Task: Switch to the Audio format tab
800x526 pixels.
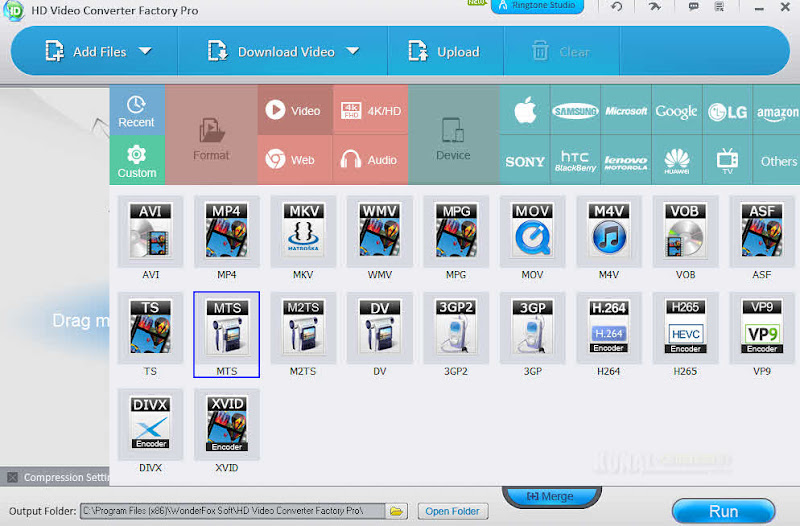Action: (x=370, y=160)
